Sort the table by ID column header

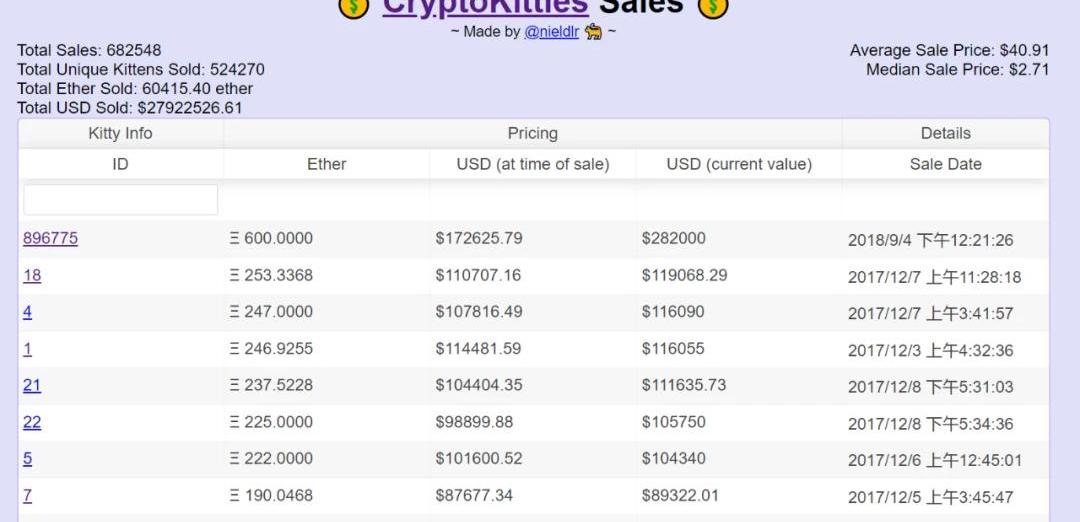[x=121, y=164]
